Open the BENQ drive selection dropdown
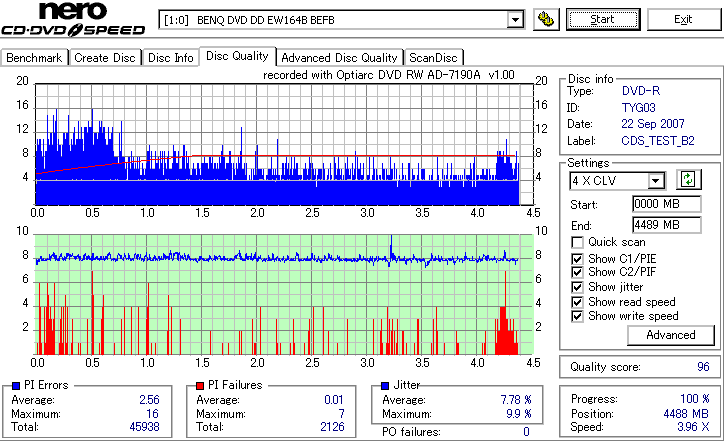 click(x=515, y=20)
